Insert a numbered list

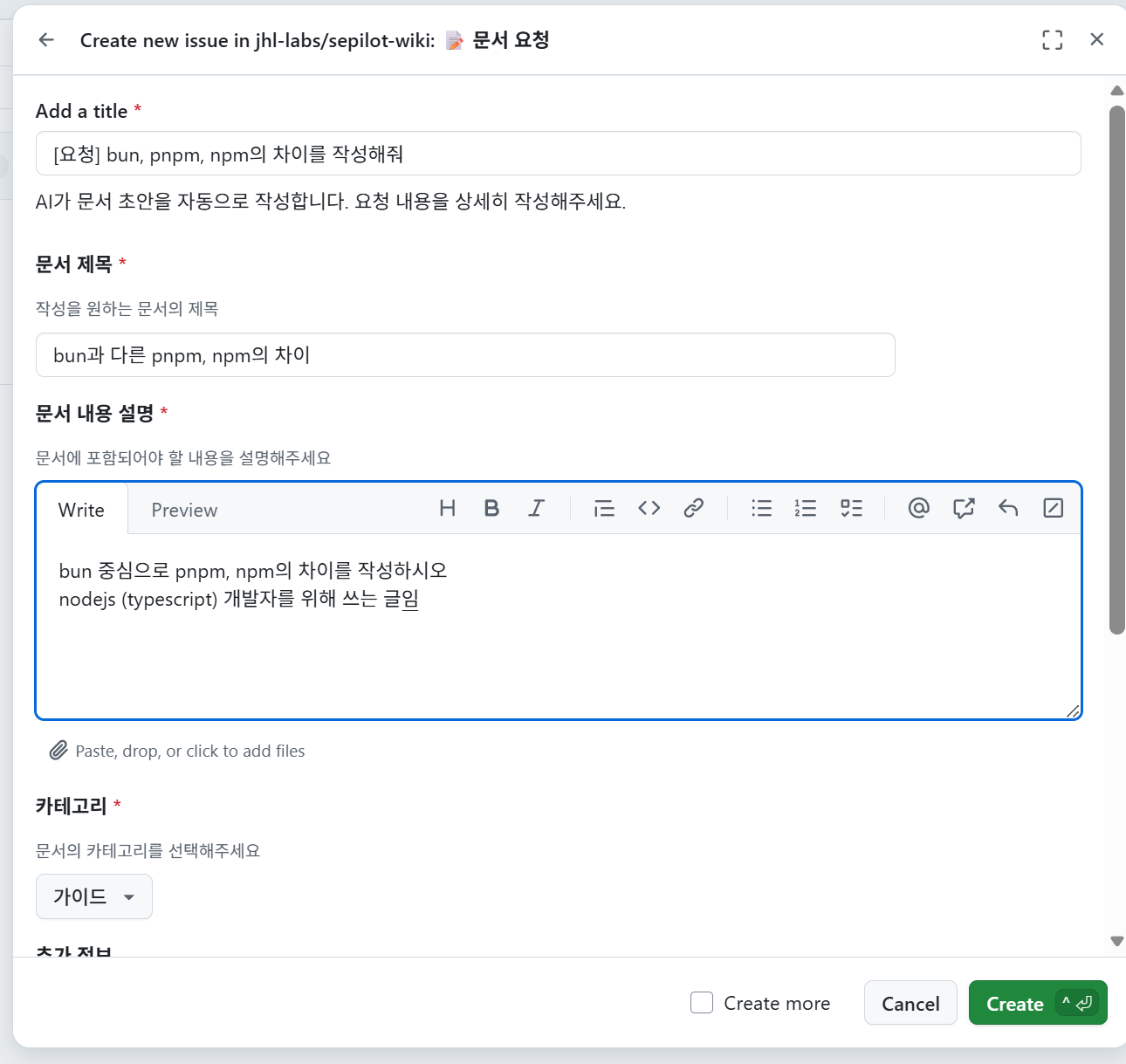(806, 509)
